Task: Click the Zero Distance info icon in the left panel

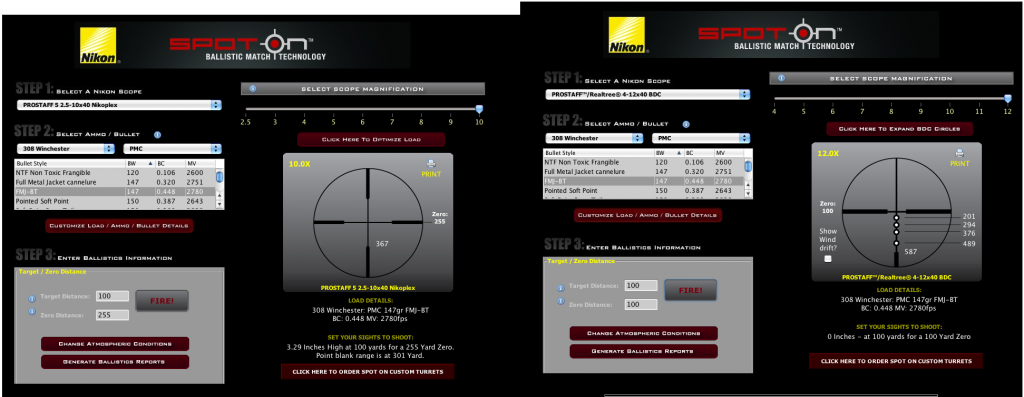Action: 31,311
